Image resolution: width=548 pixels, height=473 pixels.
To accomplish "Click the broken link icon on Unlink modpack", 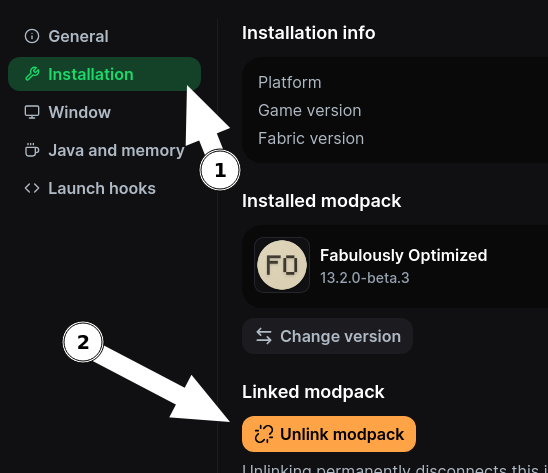I will point(264,434).
